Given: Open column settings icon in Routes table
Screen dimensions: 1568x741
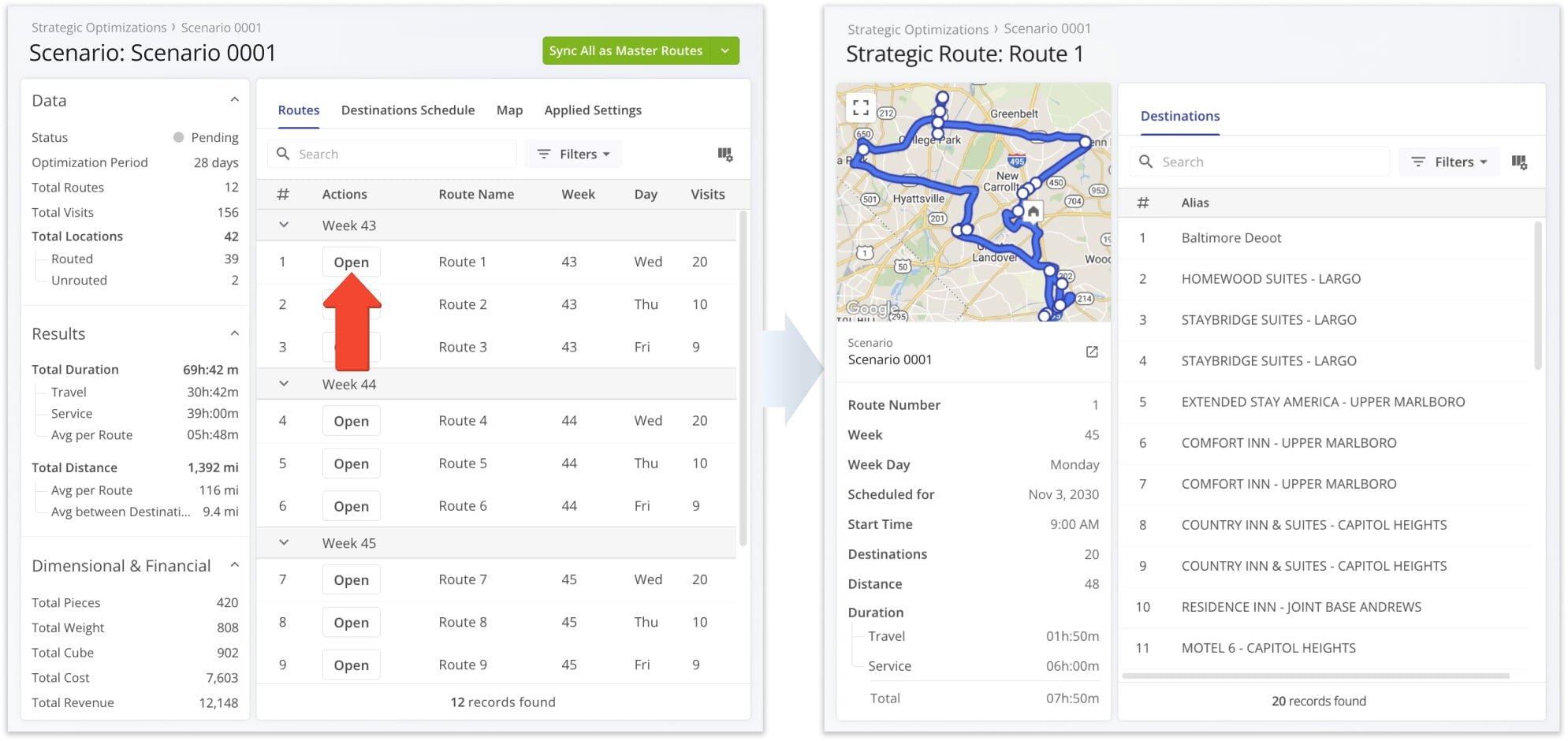Looking at the screenshot, I should 725,155.
